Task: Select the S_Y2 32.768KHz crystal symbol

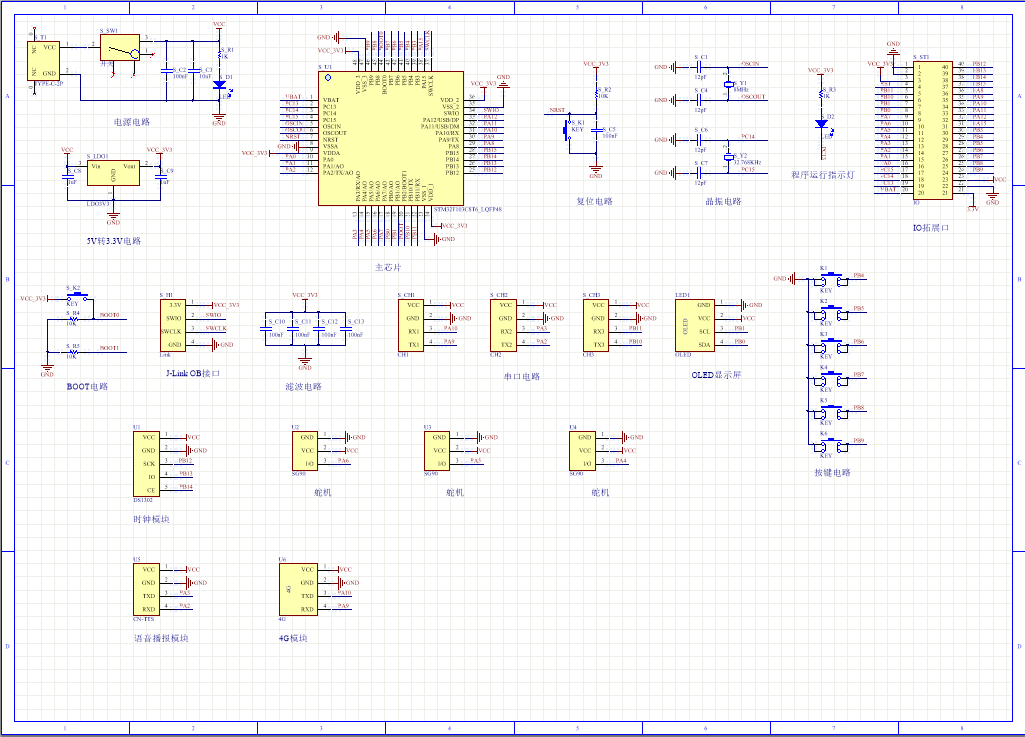Action: pyautogui.click(x=728, y=158)
